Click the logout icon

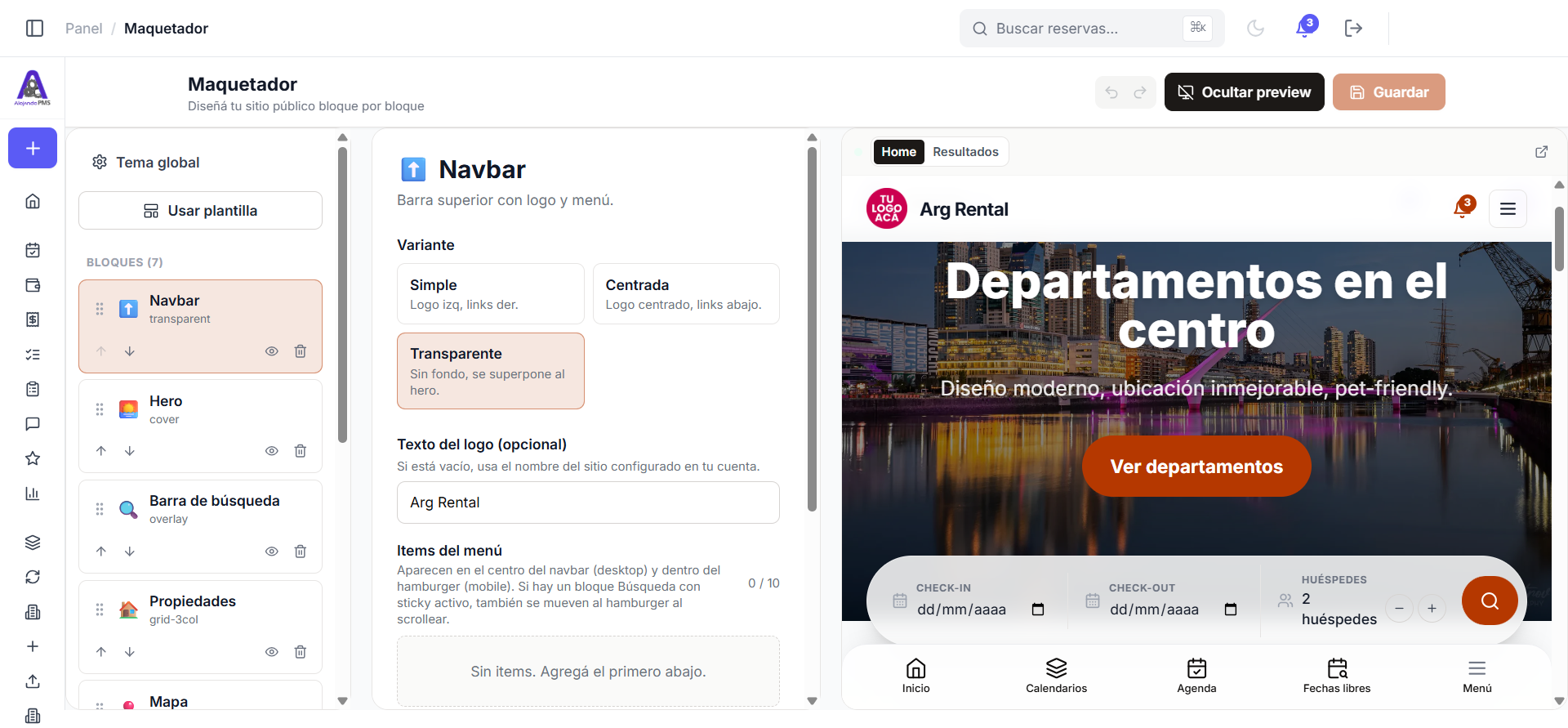pyautogui.click(x=1353, y=29)
